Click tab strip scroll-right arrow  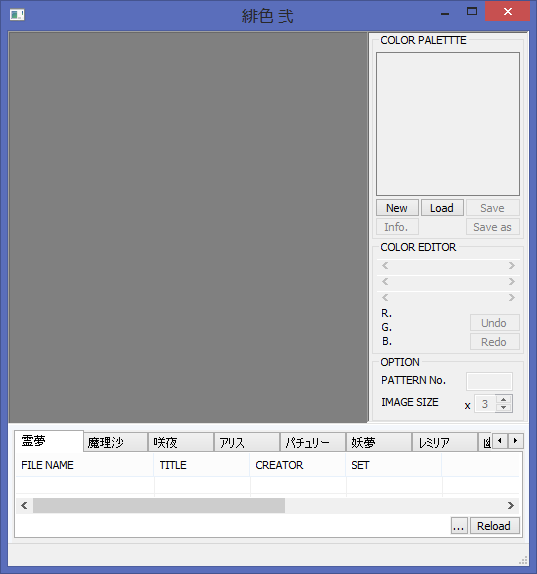pos(516,441)
